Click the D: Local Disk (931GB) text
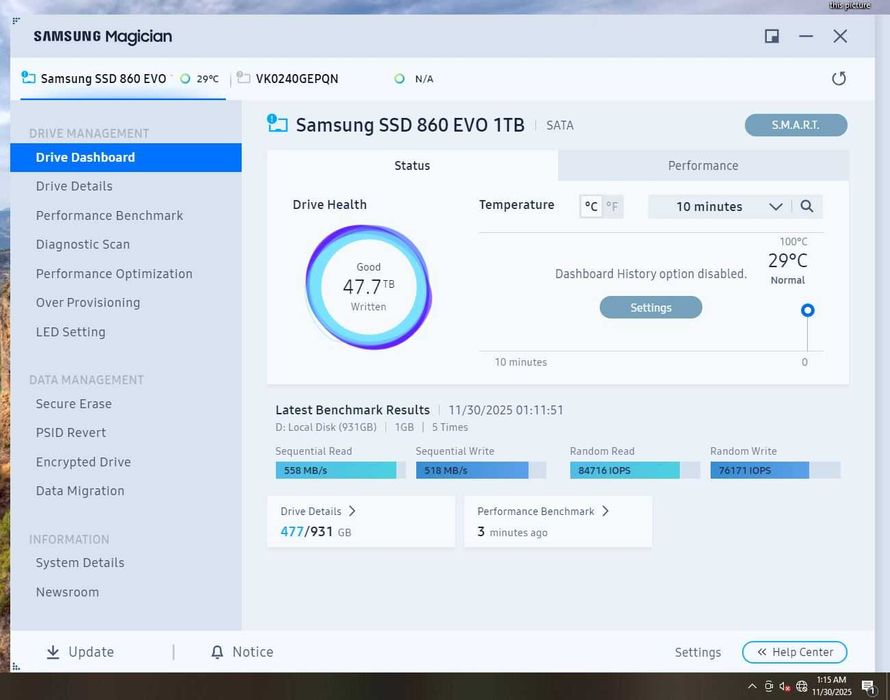Viewport: 890px width, 700px height. coord(326,427)
